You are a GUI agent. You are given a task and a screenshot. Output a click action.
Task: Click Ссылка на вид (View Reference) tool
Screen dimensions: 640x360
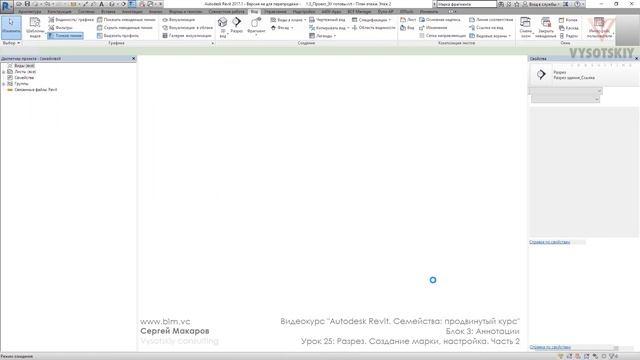(x=486, y=28)
